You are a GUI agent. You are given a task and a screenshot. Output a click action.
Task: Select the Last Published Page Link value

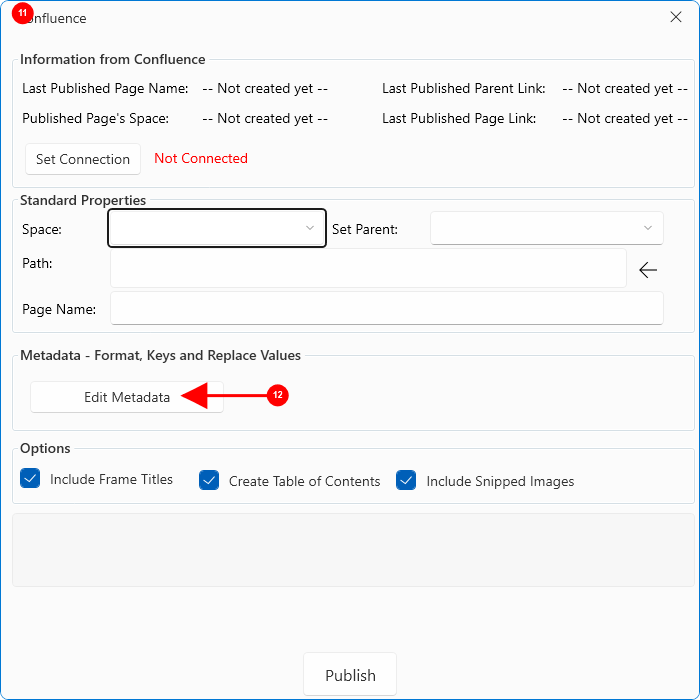(625, 118)
